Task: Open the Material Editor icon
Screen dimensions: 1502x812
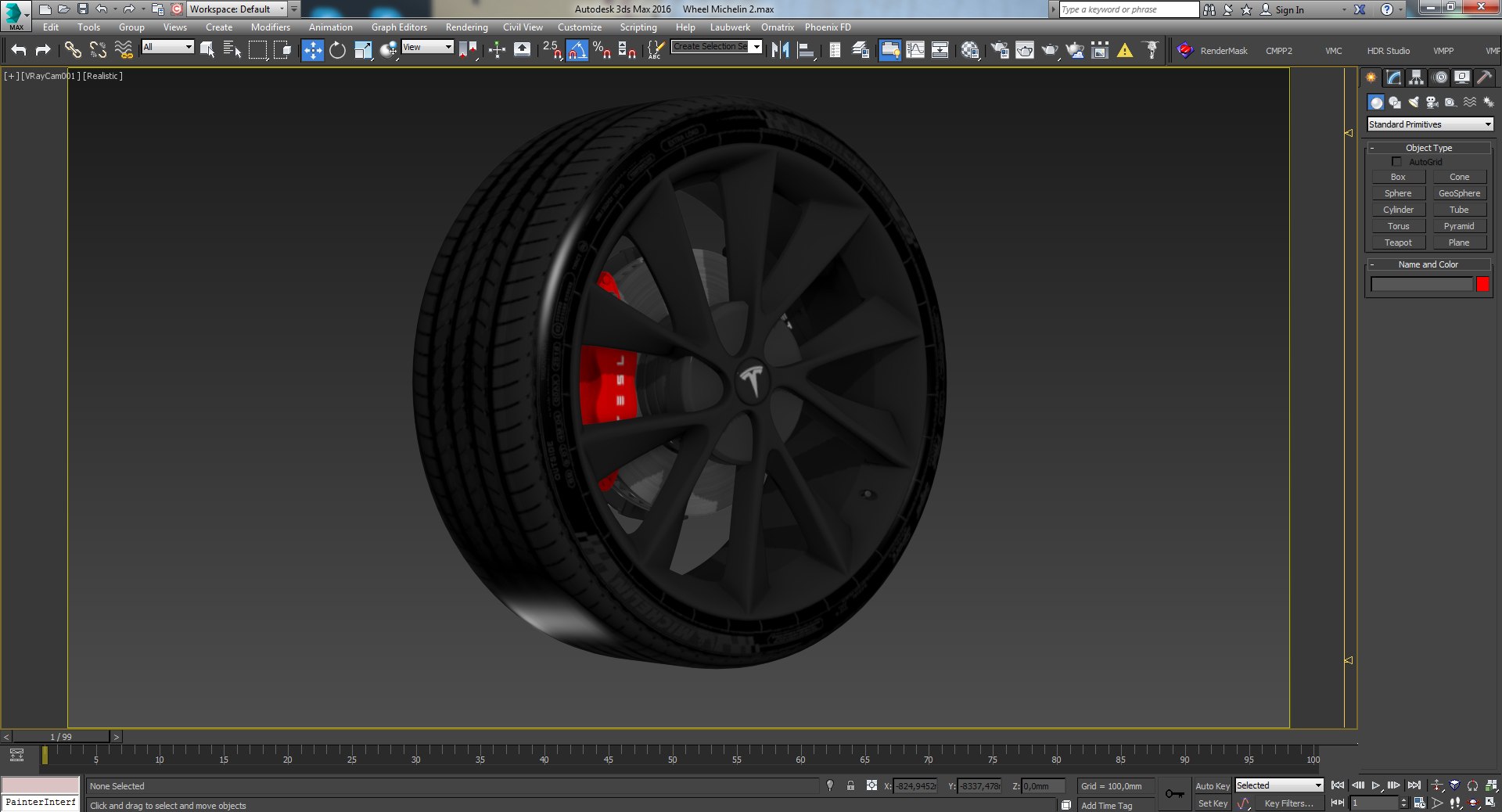Action: 970,50
